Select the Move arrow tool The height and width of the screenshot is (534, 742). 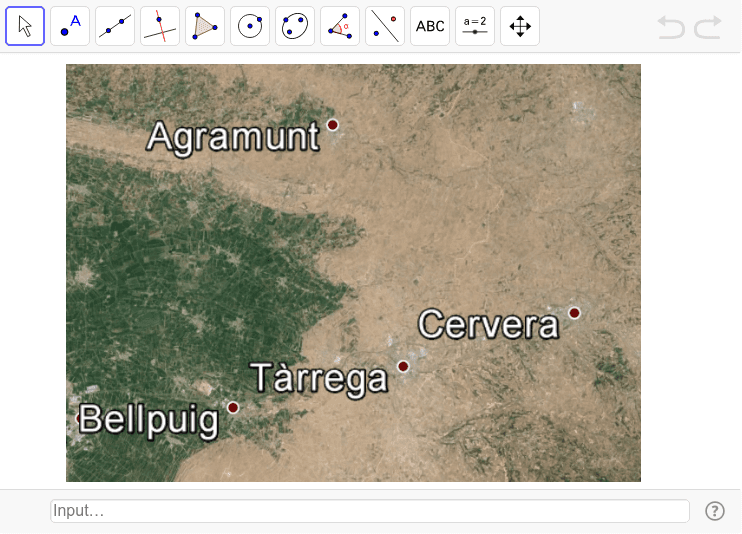(x=25, y=26)
